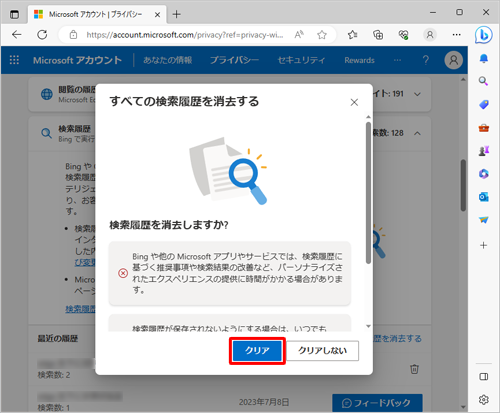
Task: Click the 最近の履歴 label
Action: pos(58,339)
